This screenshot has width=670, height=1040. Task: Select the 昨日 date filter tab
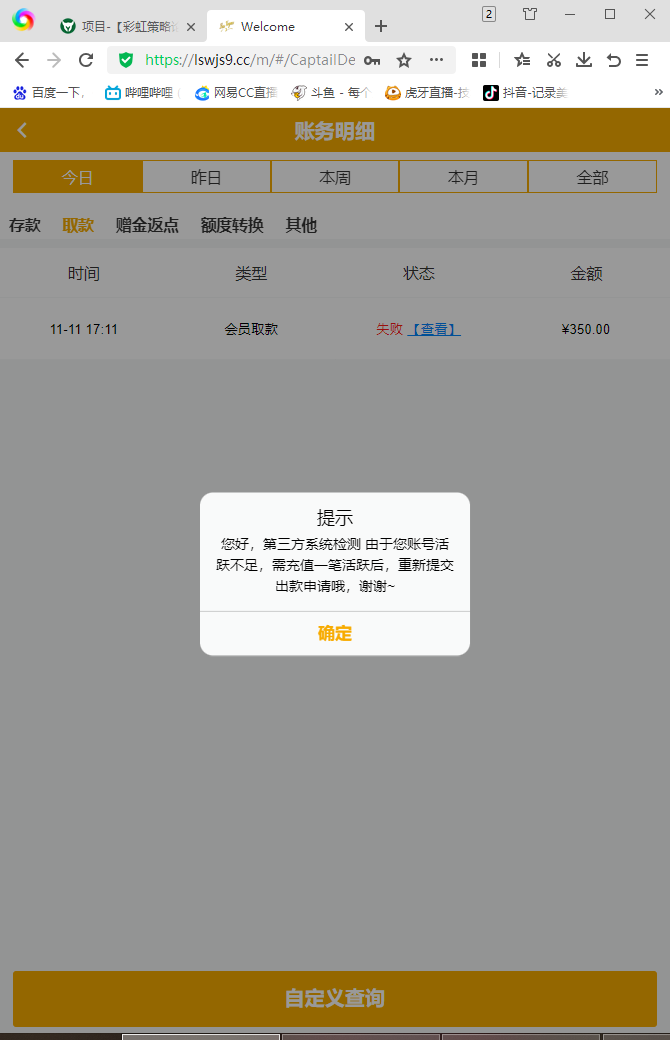click(206, 177)
